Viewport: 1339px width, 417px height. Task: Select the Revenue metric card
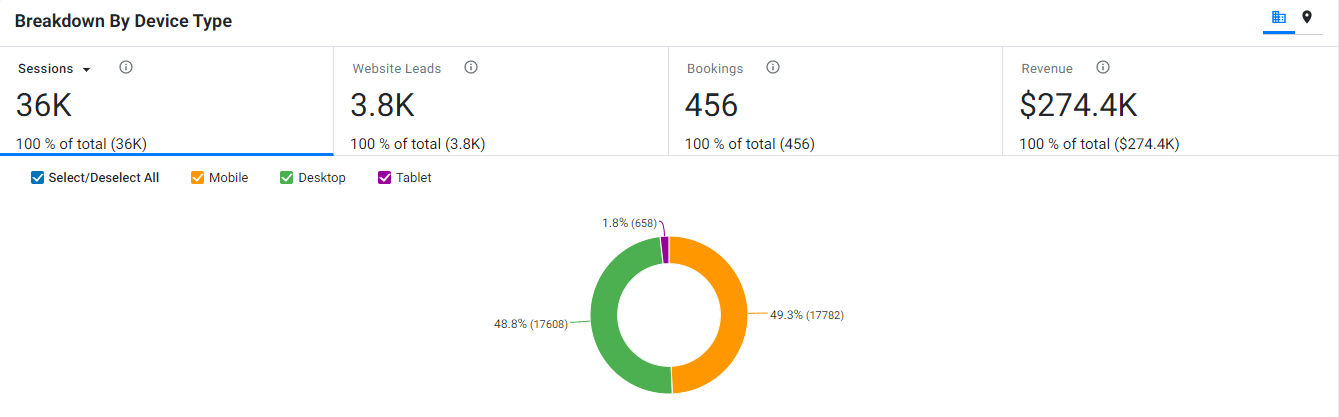[1170, 101]
